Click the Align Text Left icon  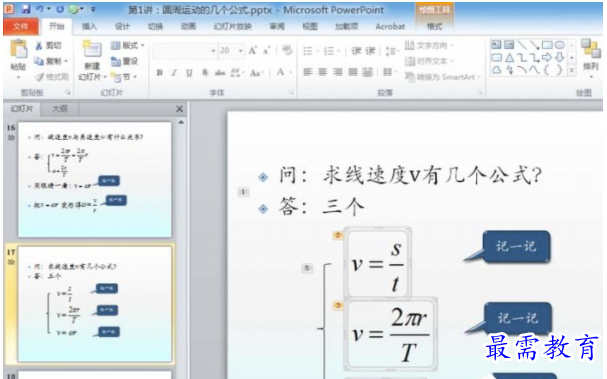click(x=308, y=72)
